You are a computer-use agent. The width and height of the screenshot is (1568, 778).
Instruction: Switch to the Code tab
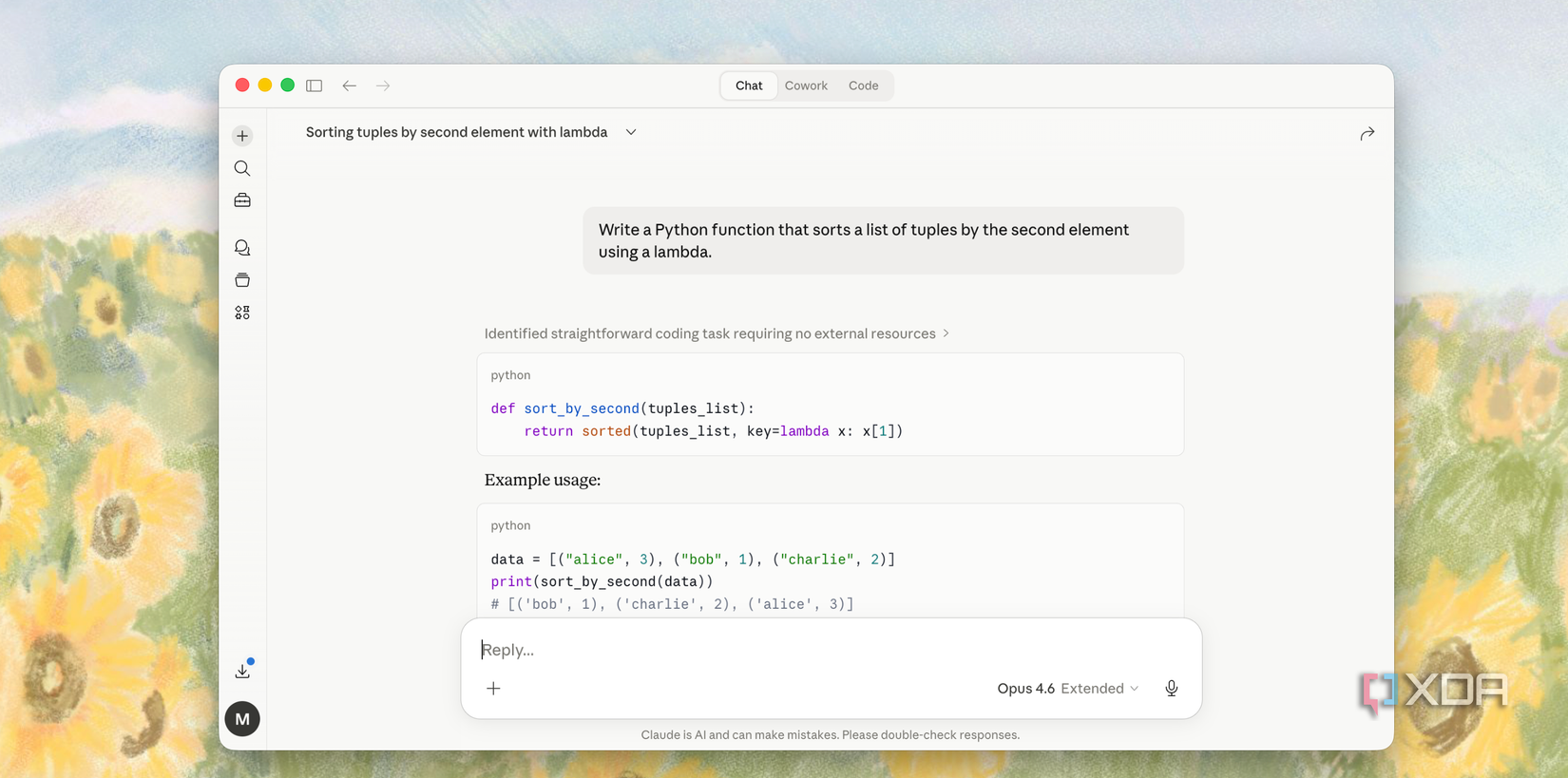point(863,85)
